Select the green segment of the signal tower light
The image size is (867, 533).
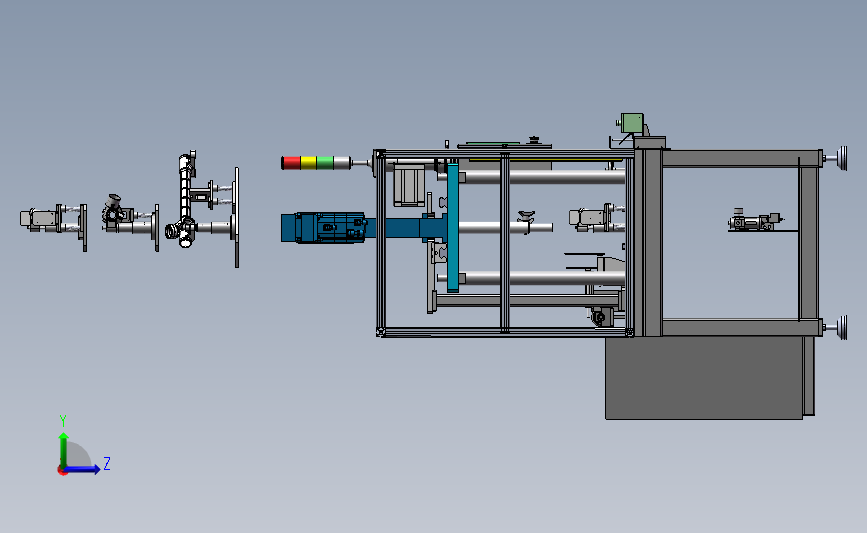(x=325, y=163)
